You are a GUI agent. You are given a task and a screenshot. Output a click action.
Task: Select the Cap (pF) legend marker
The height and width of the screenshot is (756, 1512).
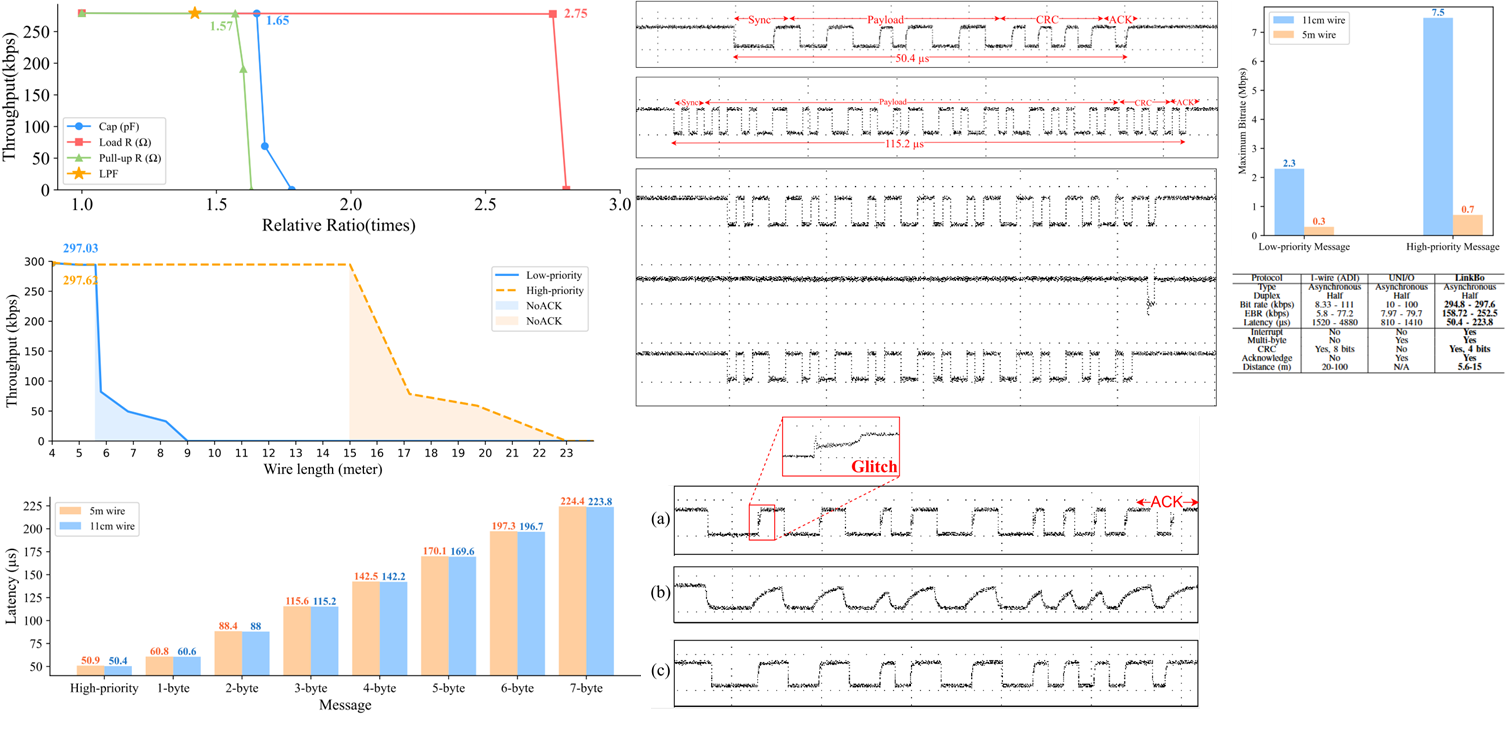coord(80,126)
